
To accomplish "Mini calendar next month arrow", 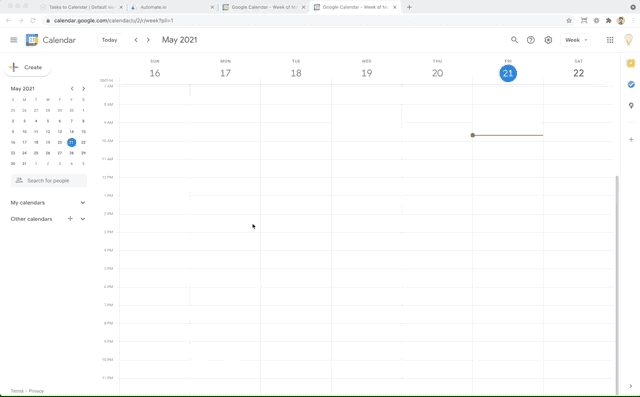I will pos(83,89).
